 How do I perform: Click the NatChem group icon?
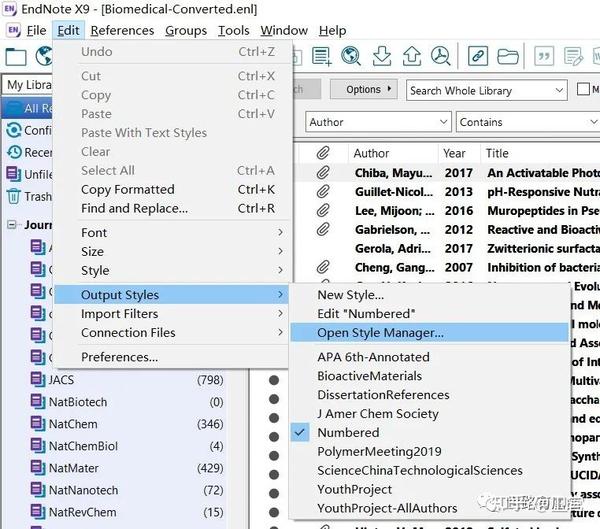click(38, 424)
